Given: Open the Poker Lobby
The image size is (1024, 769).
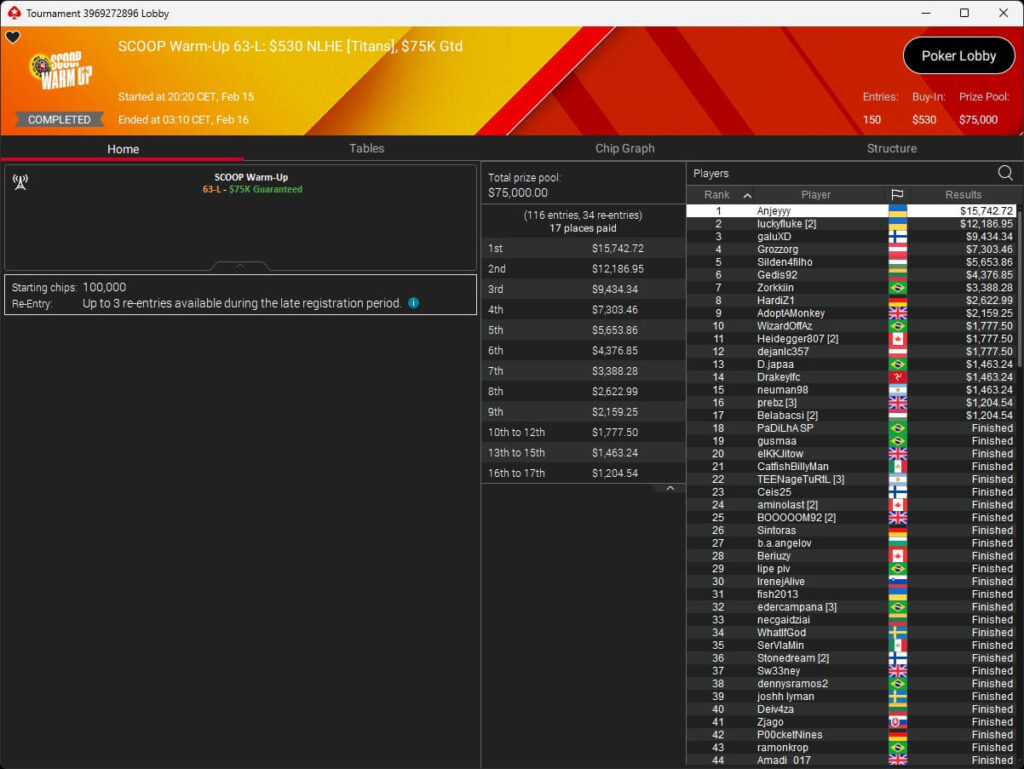Looking at the screenshot, I should tap(958, 56).
